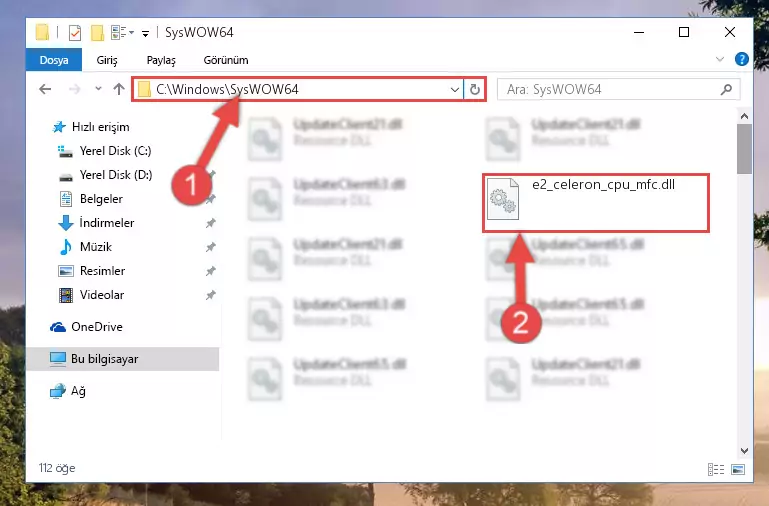Click the address bar path C:\Windows\SysWOW64
Screen dimensions: 769x506
click(x=227, y=89)
